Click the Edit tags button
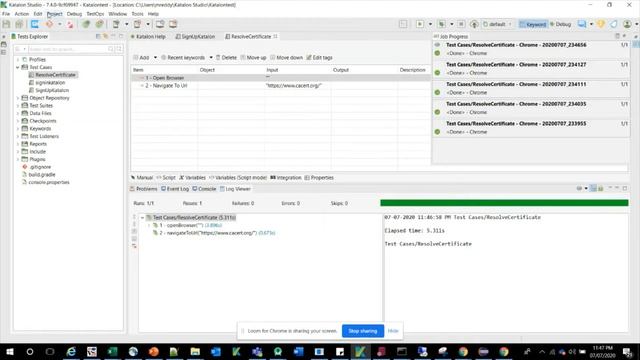The image size is (640, 360). tap(319, 58)
